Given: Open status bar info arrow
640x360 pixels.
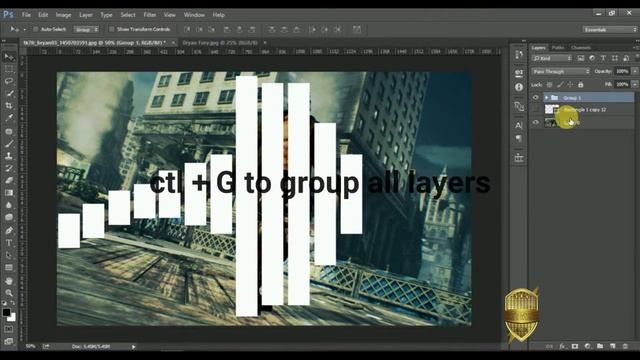Looking at the screenshot, I should pyautogui.click(x=133, y=347).
